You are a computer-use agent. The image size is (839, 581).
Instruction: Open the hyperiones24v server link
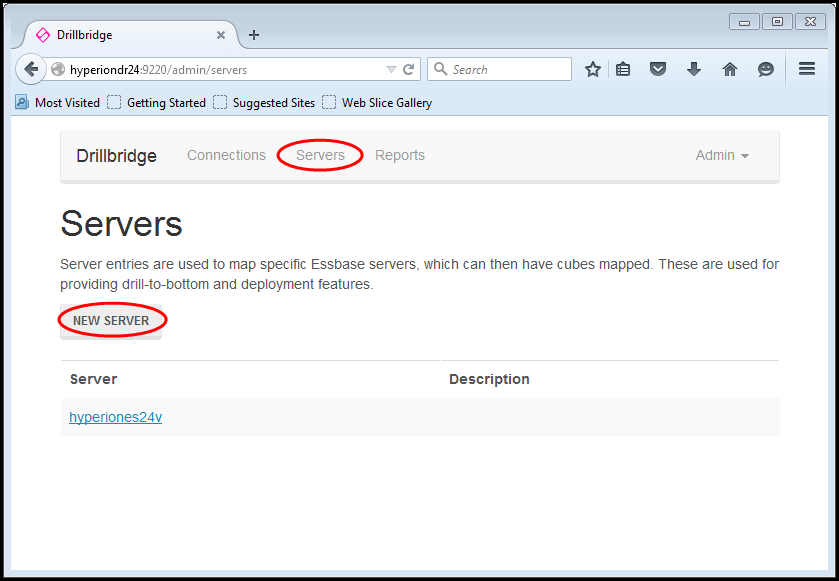(x=116, y=417)
